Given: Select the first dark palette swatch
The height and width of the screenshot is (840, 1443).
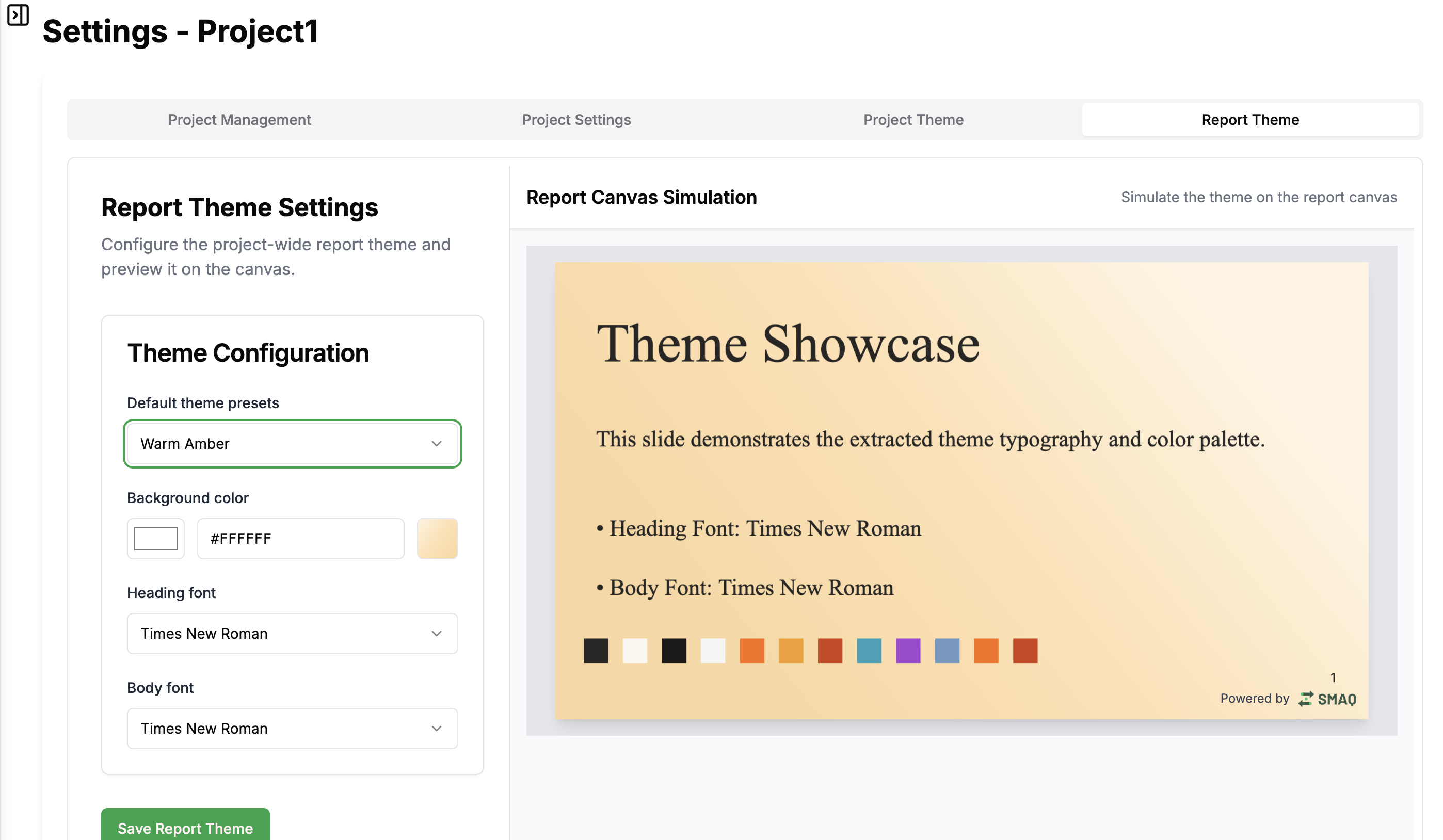Looking at the screenshot, I should pos(596,651).
